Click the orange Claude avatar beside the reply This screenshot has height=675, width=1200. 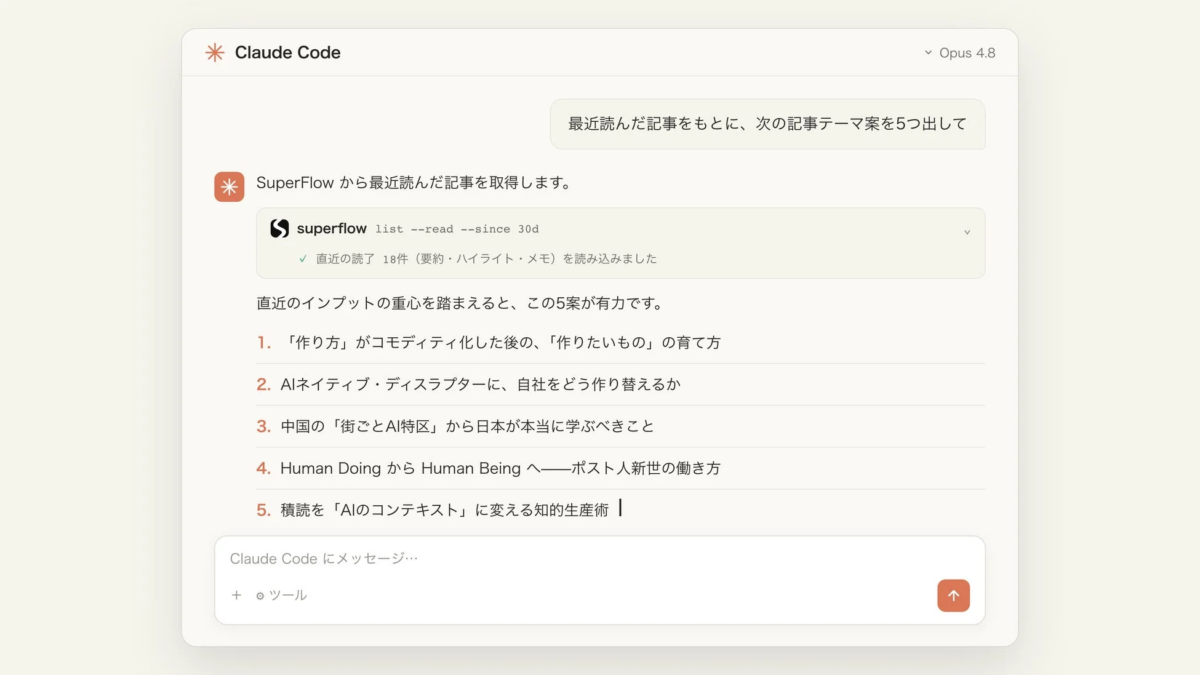(229, 186)
